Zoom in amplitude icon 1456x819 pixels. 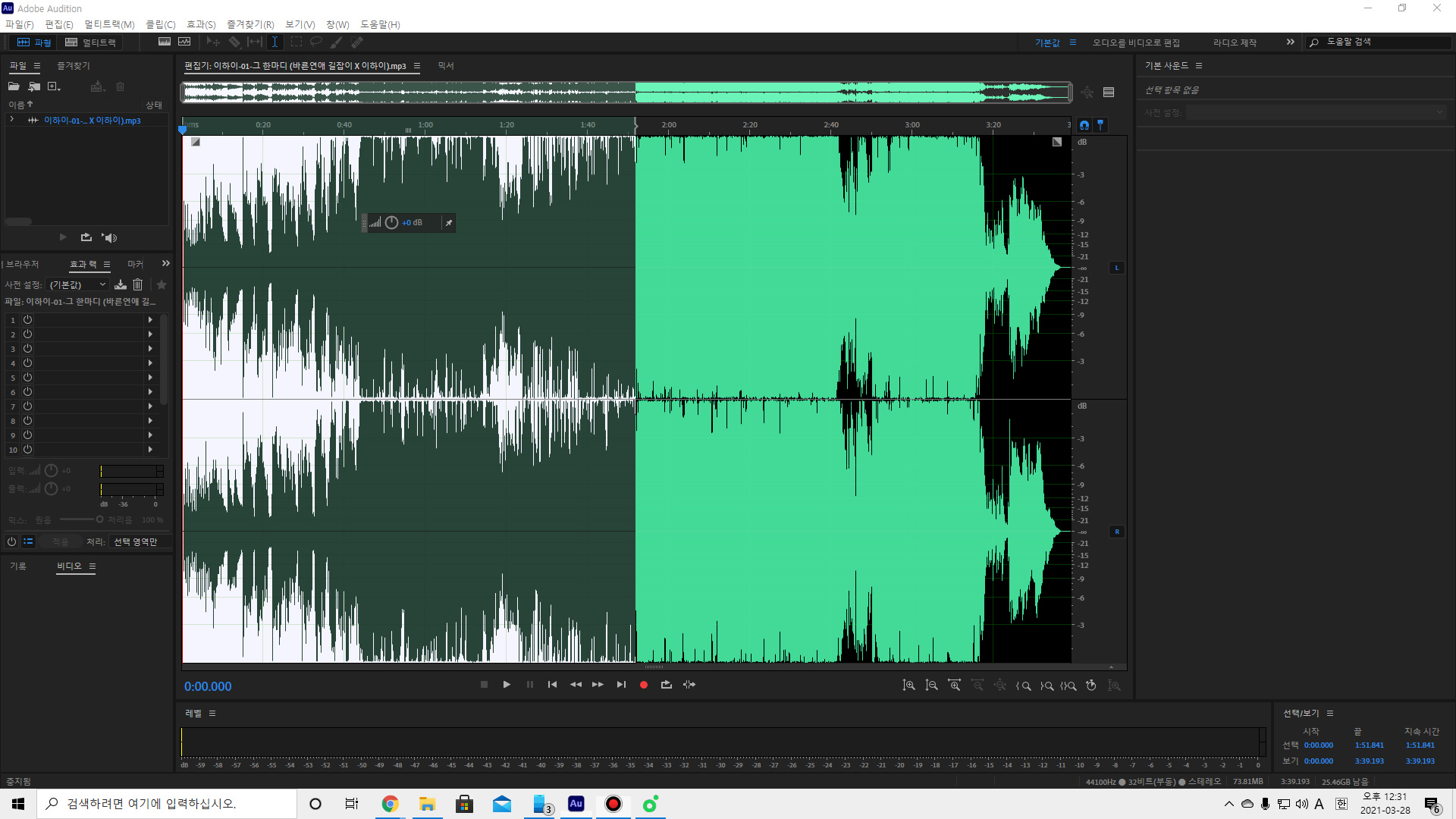tap(908, 686)
